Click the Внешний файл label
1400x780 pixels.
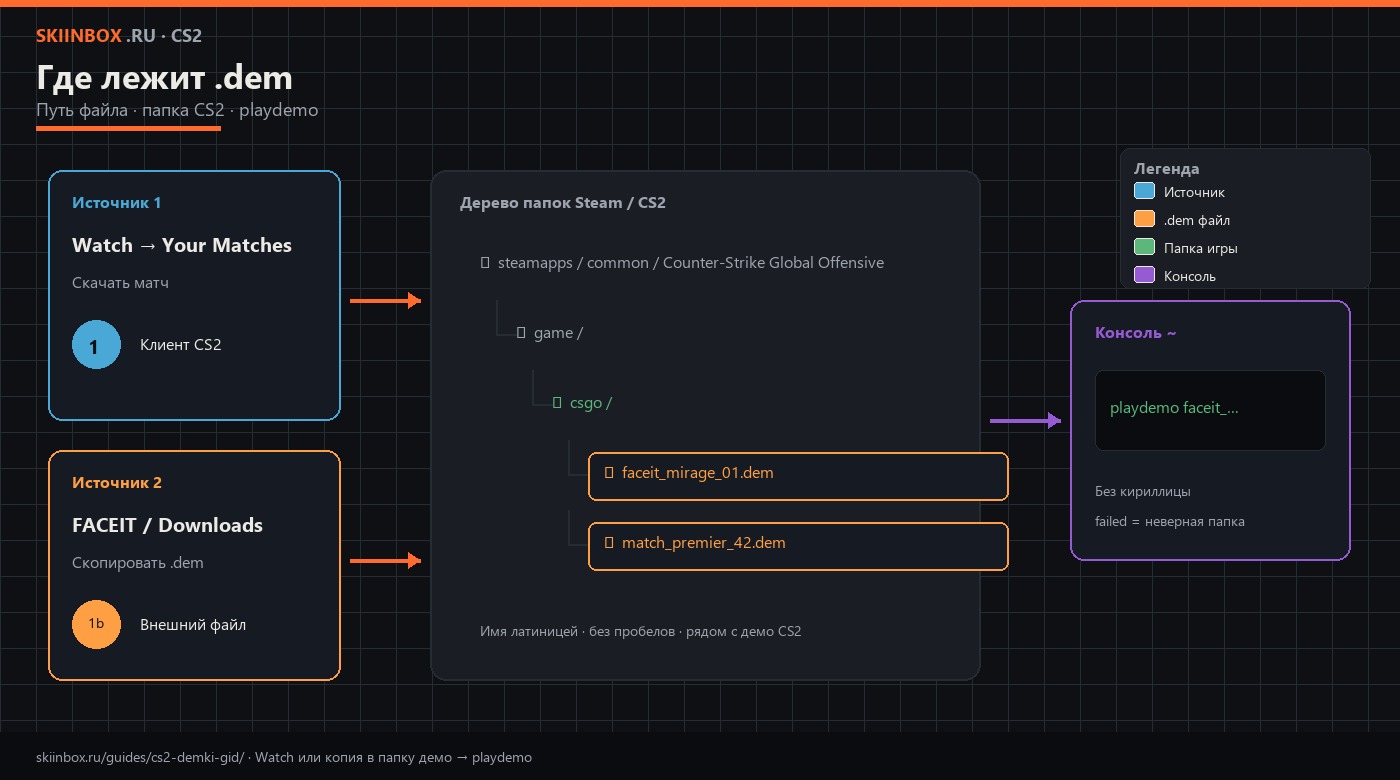coord(193,625)
